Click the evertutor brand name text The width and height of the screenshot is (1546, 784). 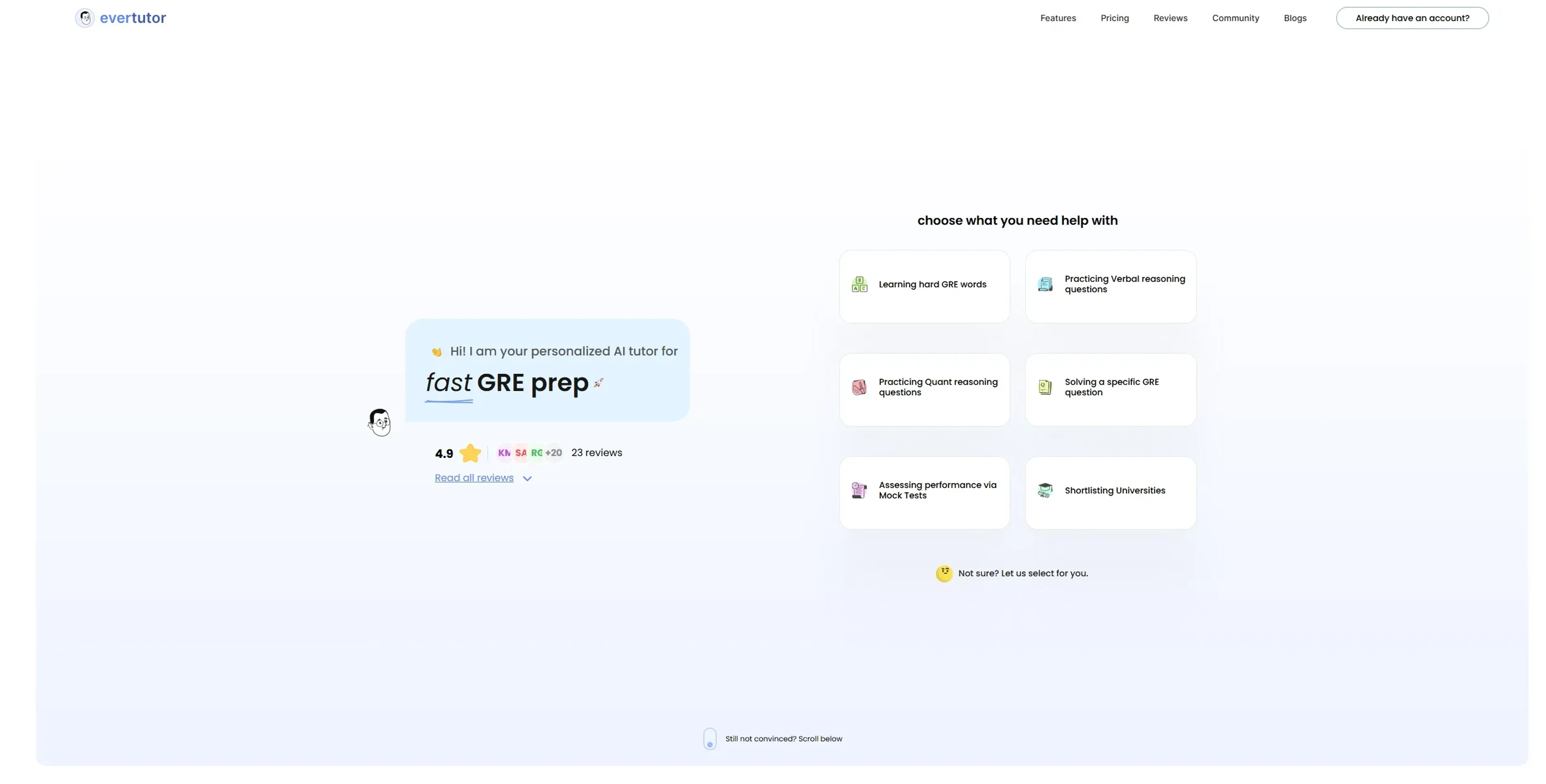tap(132, 18)
